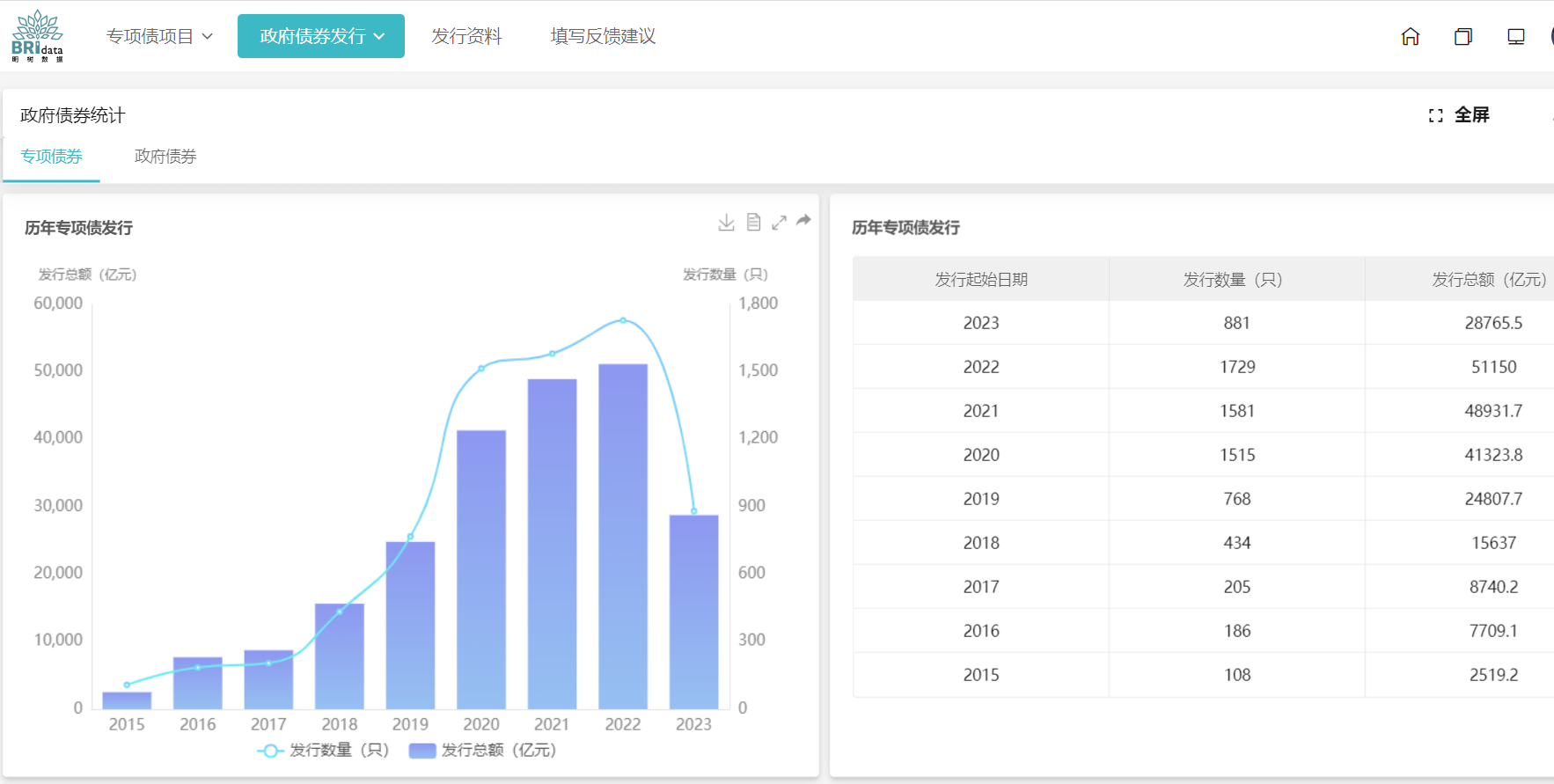Click table cell with year 2017
The image size is (1554, 784).
[x=981, y=587]
